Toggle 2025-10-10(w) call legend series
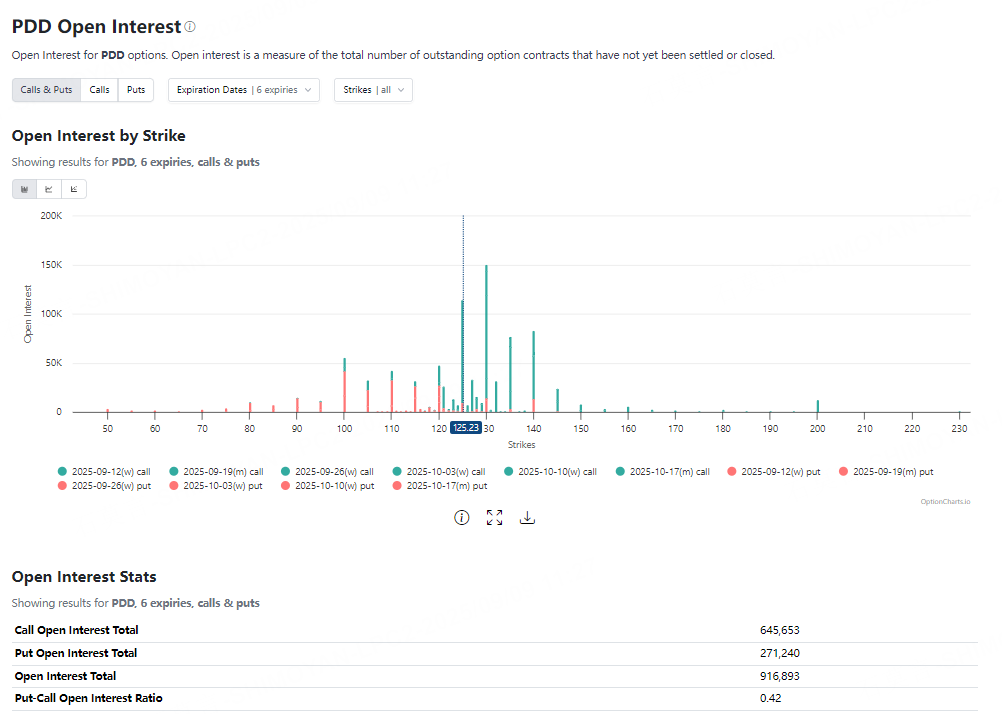Screen dimensions: 1002x714 pos(550,472)
